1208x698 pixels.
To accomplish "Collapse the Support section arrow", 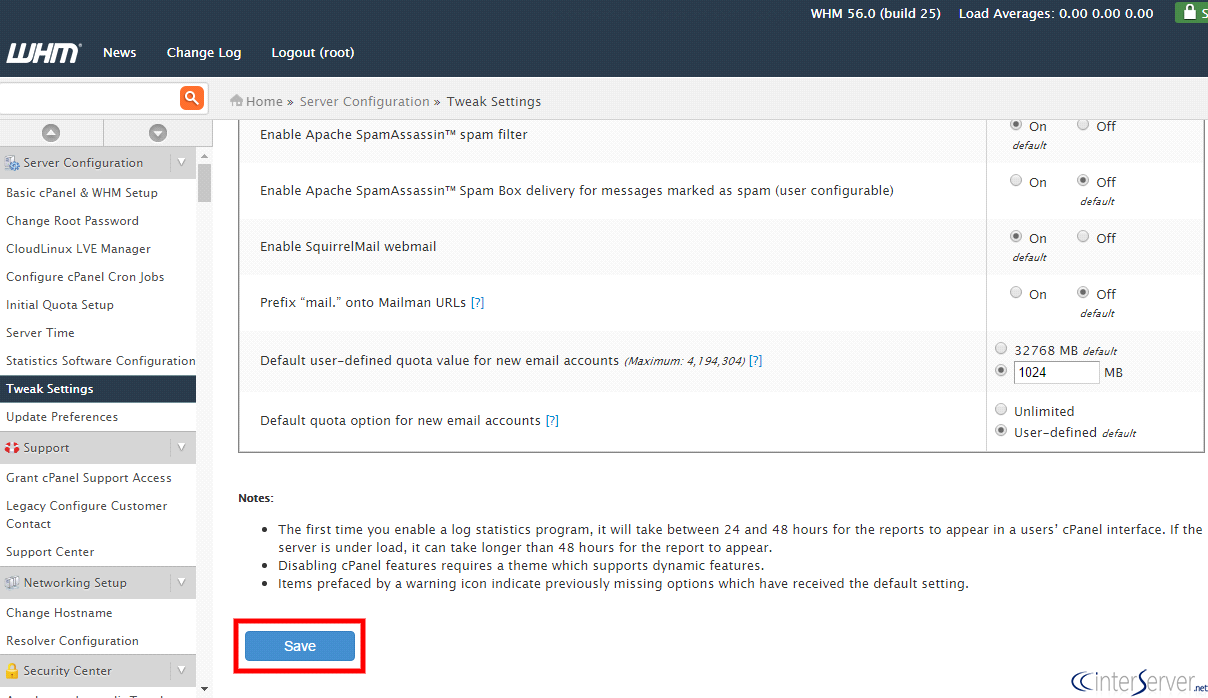I will [181, 448].
